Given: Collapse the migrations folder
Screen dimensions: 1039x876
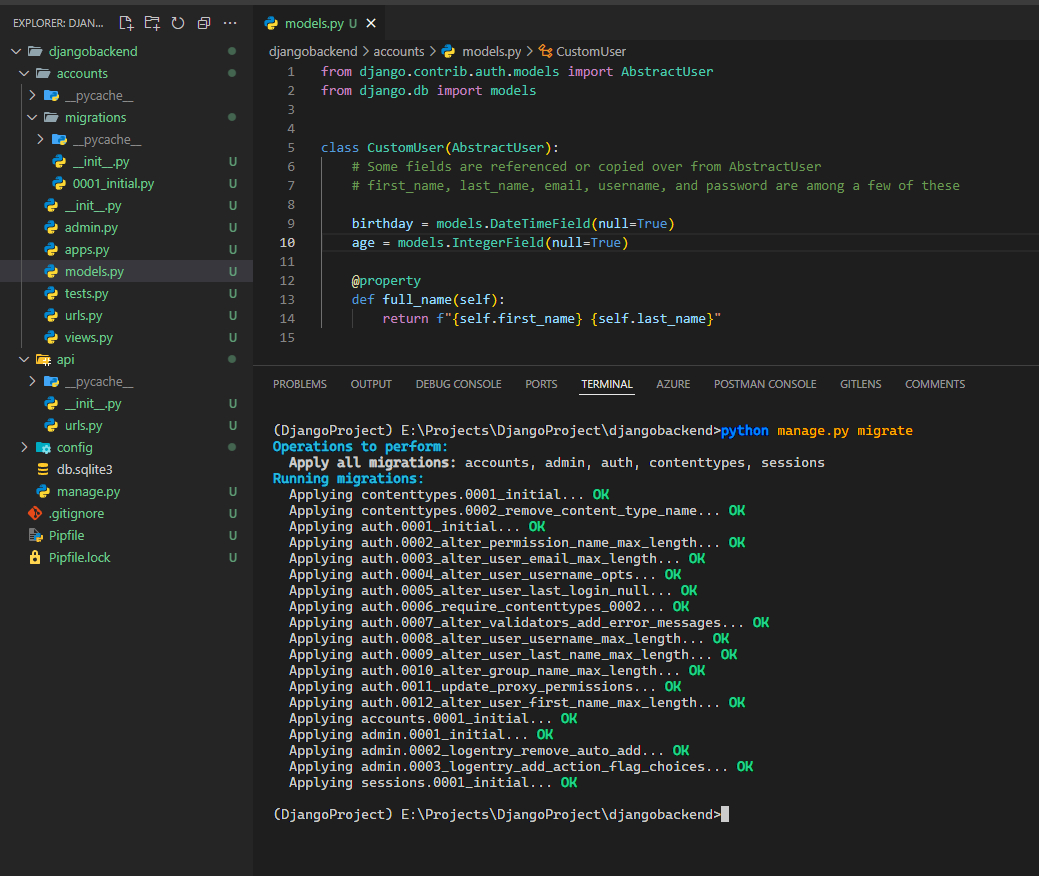Looking at the screenshot, I should click(x=95, y=117).
